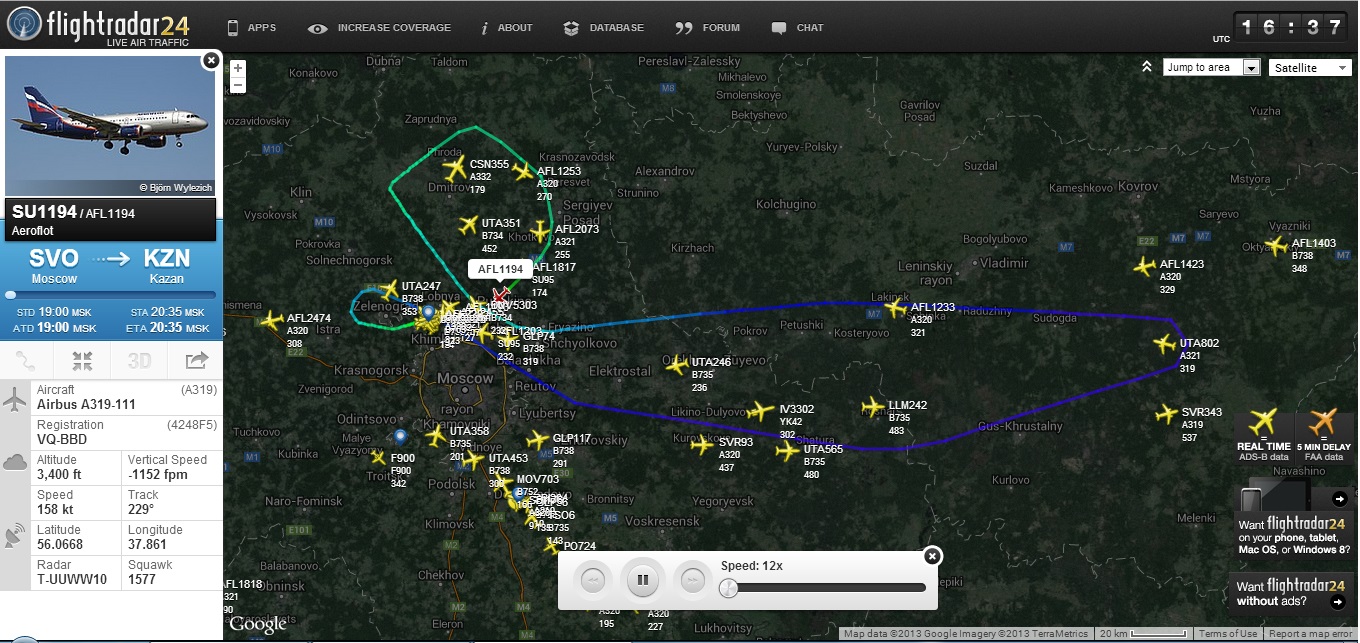Click the SVO Moscow origin airport

coord(54,264)
